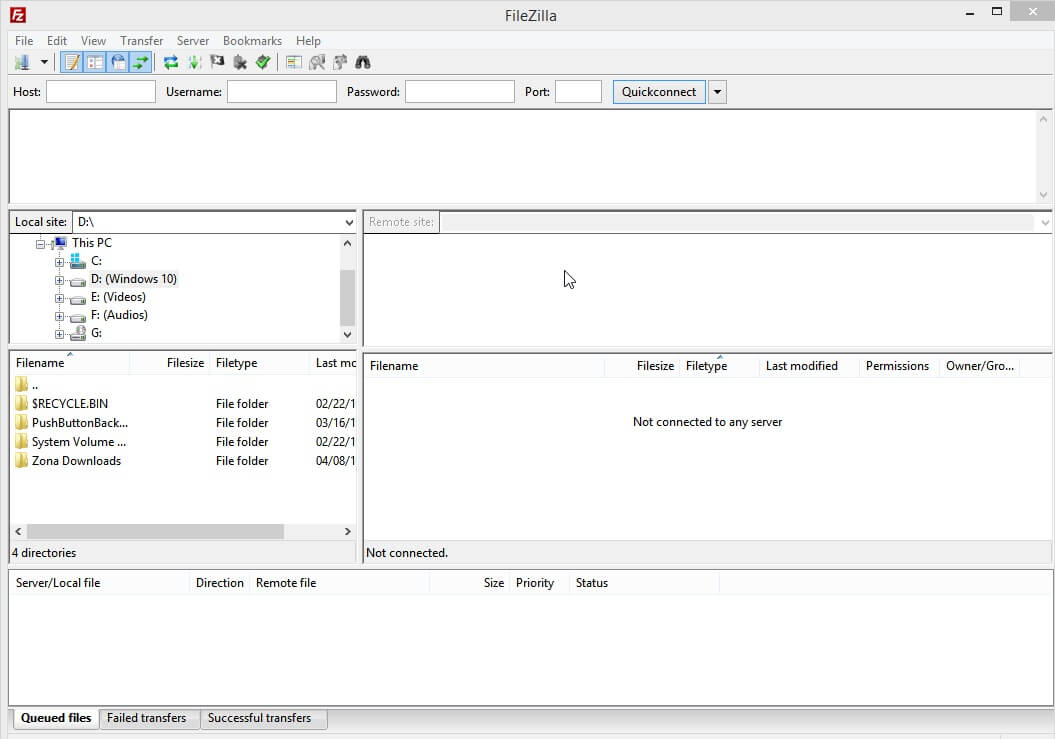Image resolution: width=1055 pixels, height=739 pixels.
Task: Toggle local directory tree view
Action: [x=95, y=63]
